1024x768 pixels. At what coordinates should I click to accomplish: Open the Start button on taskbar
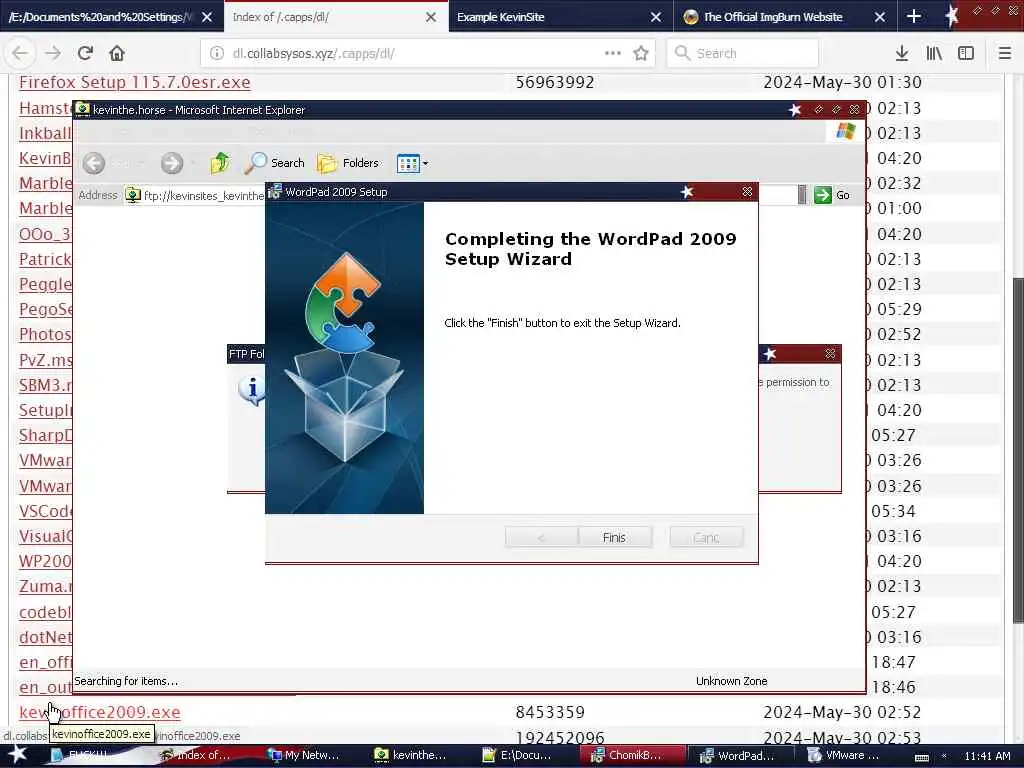[x=18, y=755]
